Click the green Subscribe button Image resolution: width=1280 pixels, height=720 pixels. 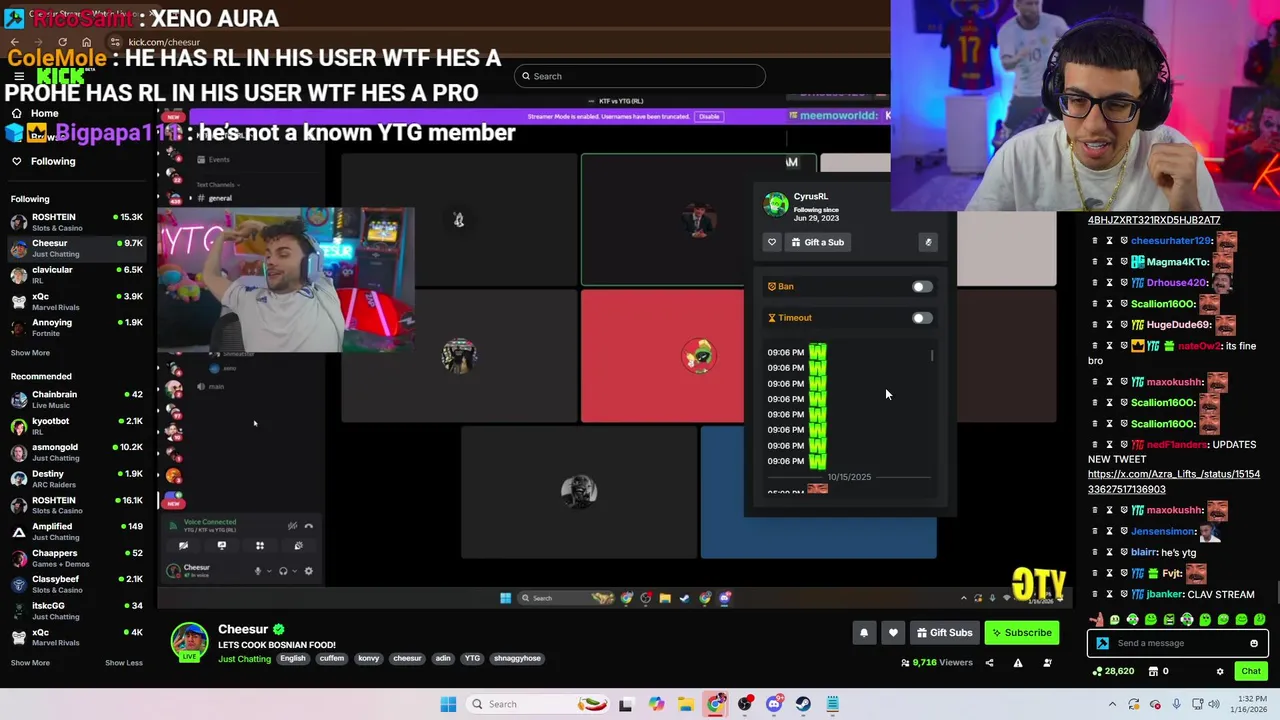tap(1022, 632)
